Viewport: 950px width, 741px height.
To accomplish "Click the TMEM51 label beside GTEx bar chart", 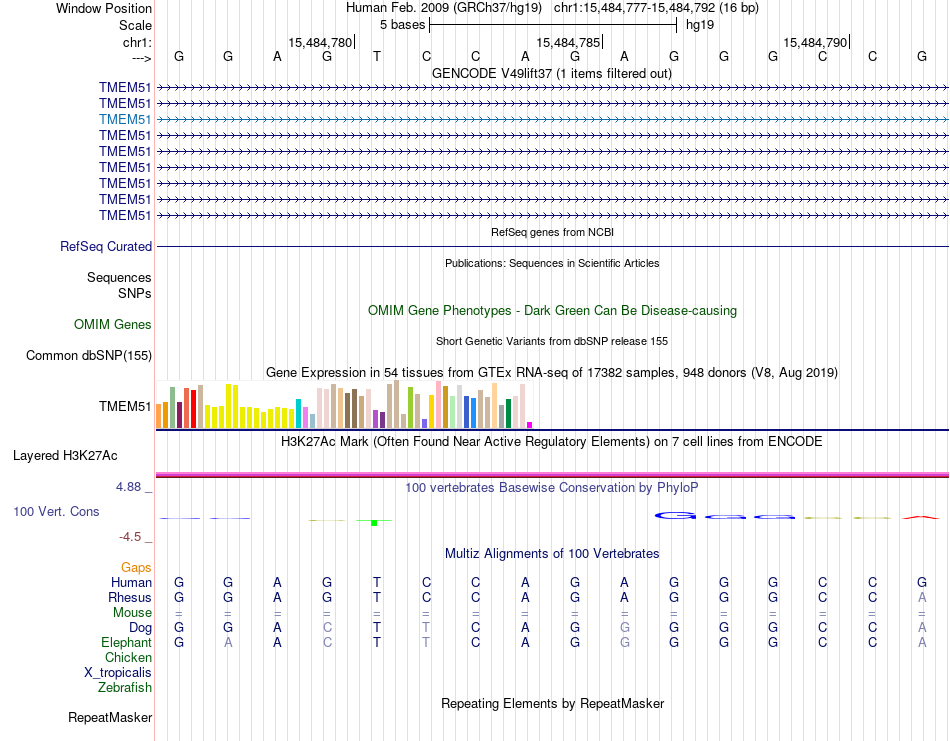I will coord(125,406).
